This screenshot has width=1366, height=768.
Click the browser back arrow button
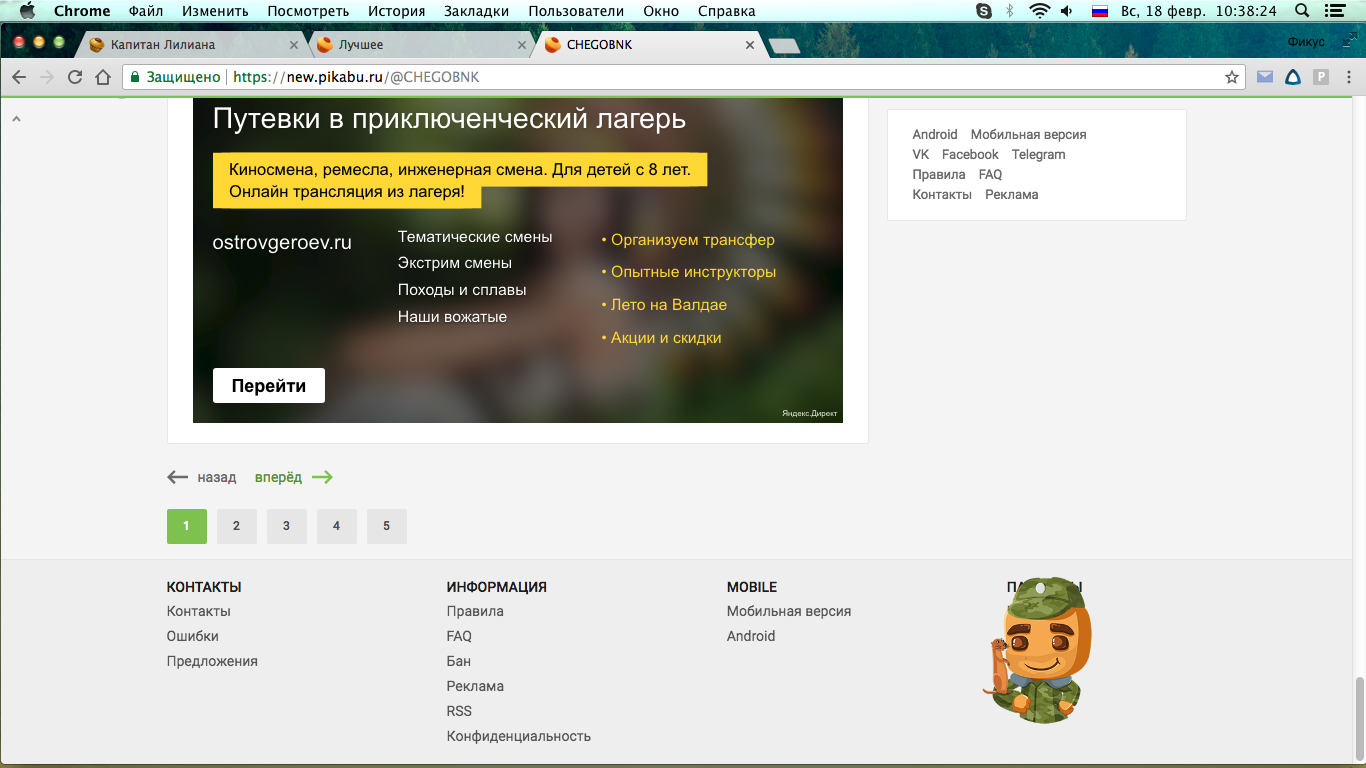point(19,77)
